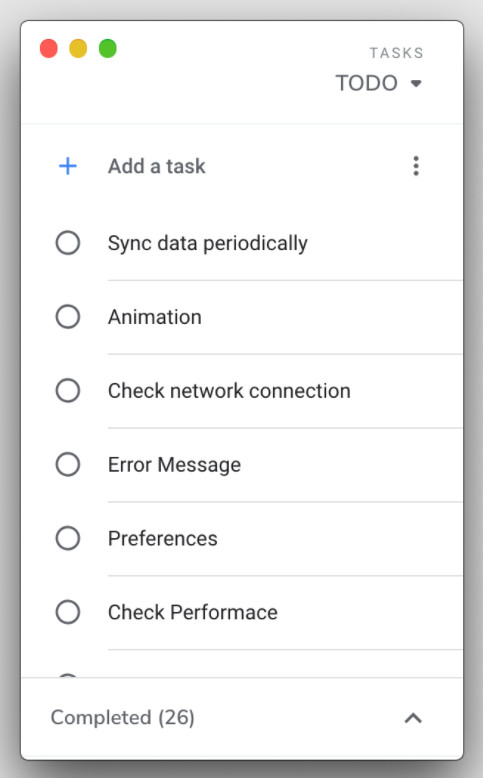
Task: Tick the Error Message task circle
Action: [68, 464]
